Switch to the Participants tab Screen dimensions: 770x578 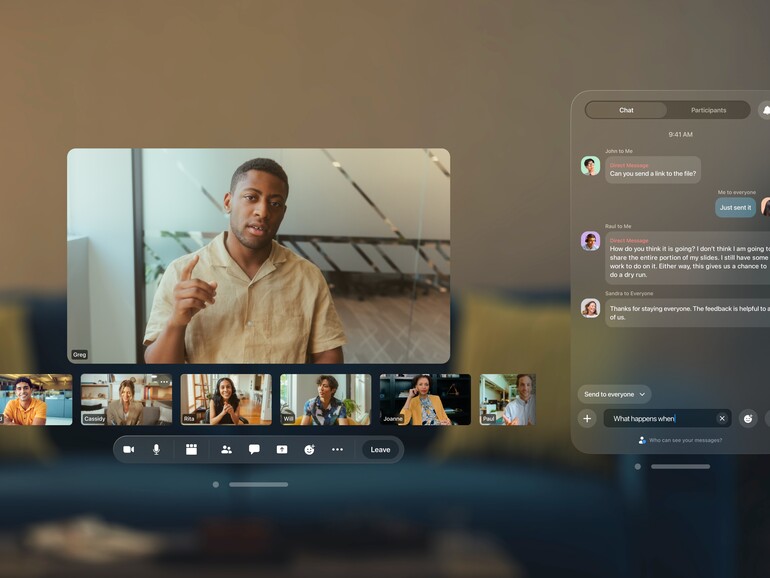tap(708, 110)
